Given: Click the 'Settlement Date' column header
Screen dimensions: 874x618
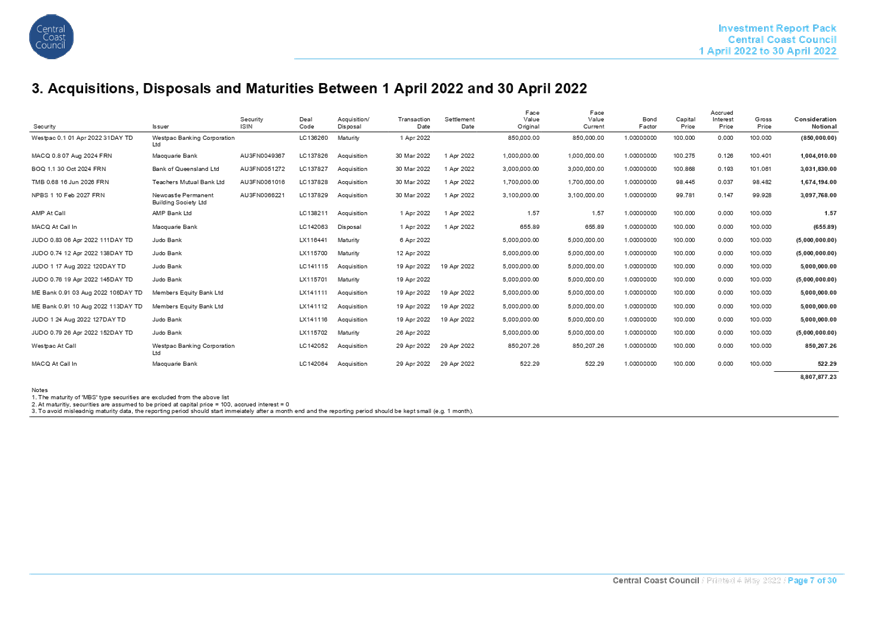Looking at the screenshot, I should point(459,123).
